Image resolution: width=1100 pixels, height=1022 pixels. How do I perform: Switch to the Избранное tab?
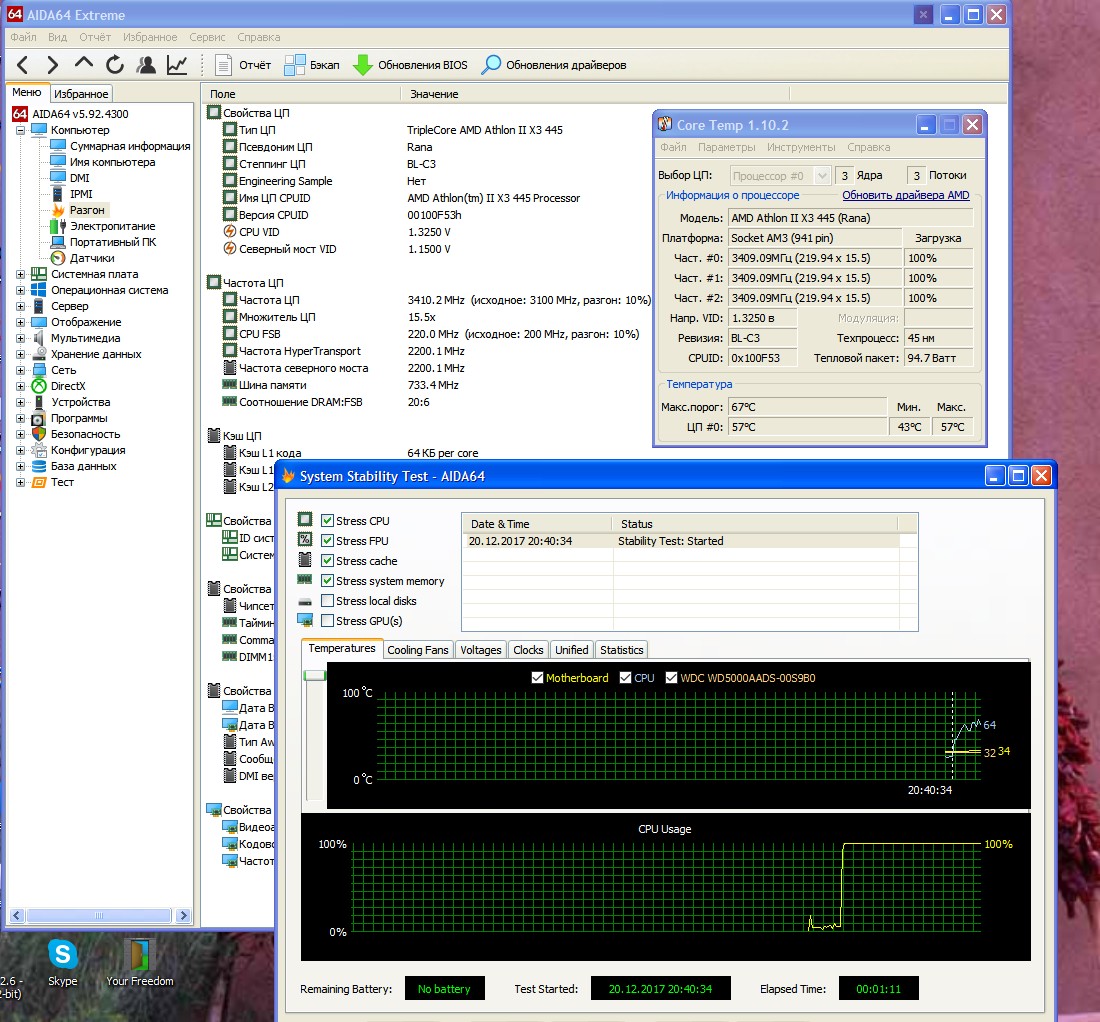[x=81, y=94]
